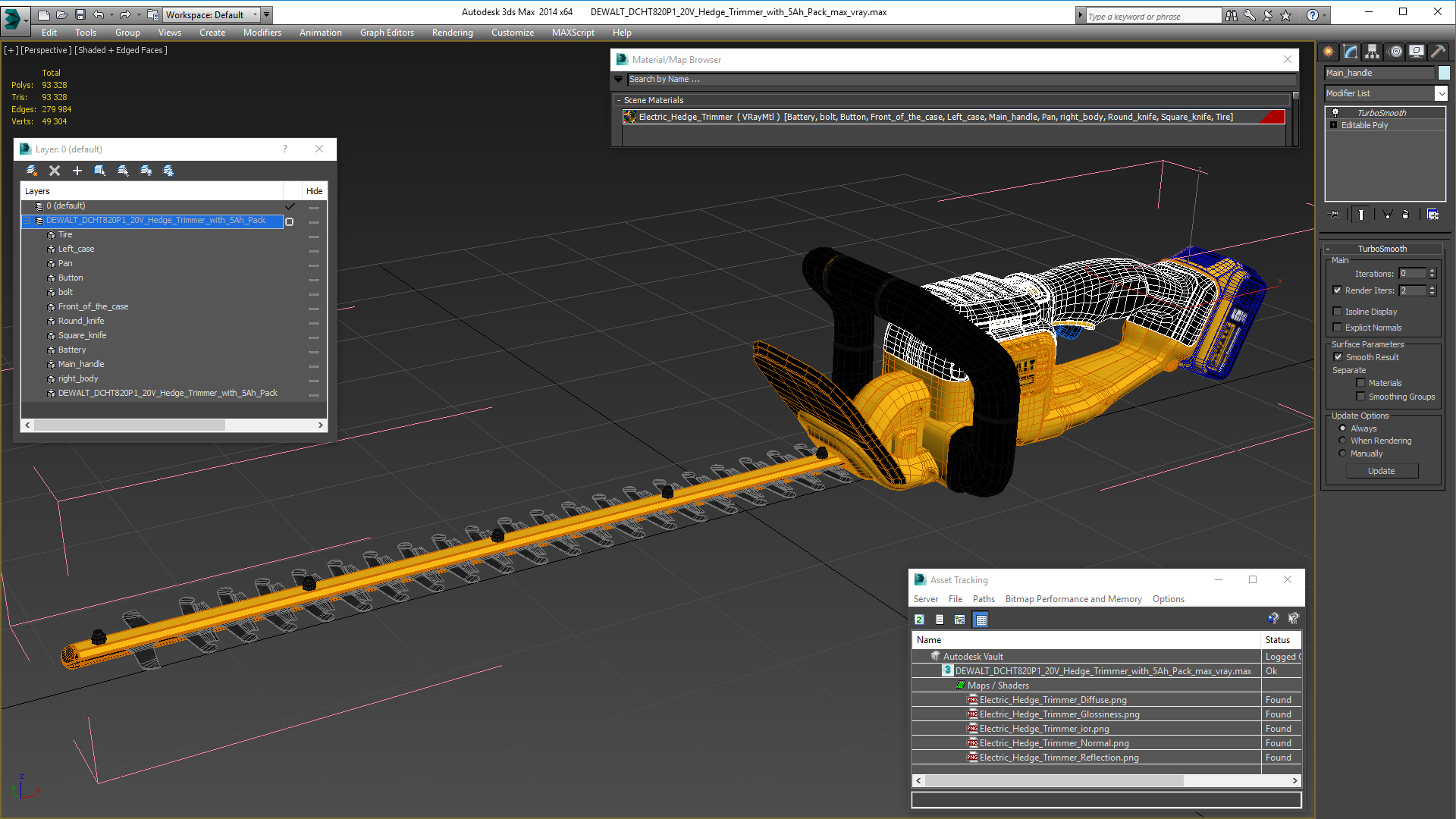The height and width of the screenshot is (819, 1456).
Task: Open the Modifiers menu
Action: 262,33
